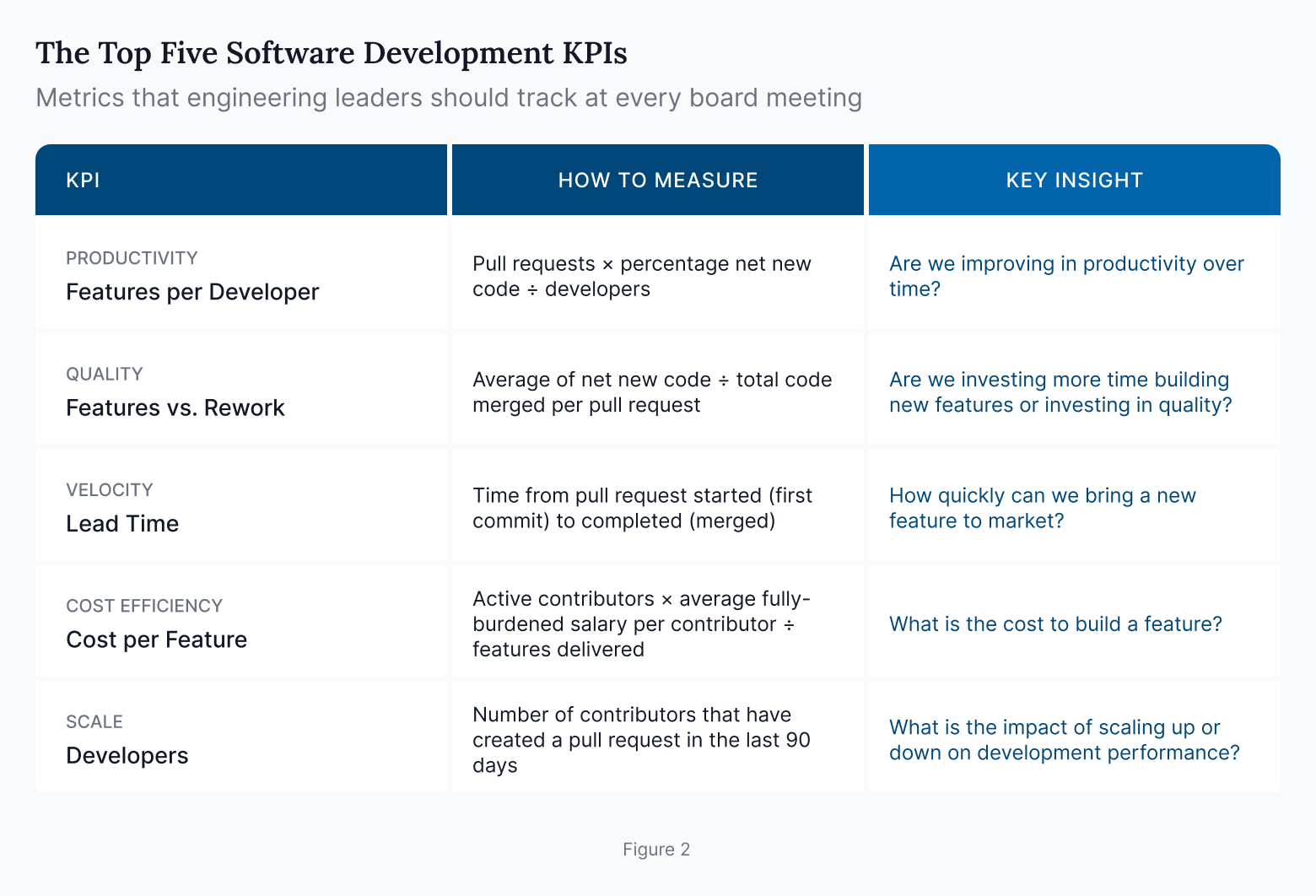Select the COST EFFICIENCY label
The image size is (1316, 896).
[144, 606]
